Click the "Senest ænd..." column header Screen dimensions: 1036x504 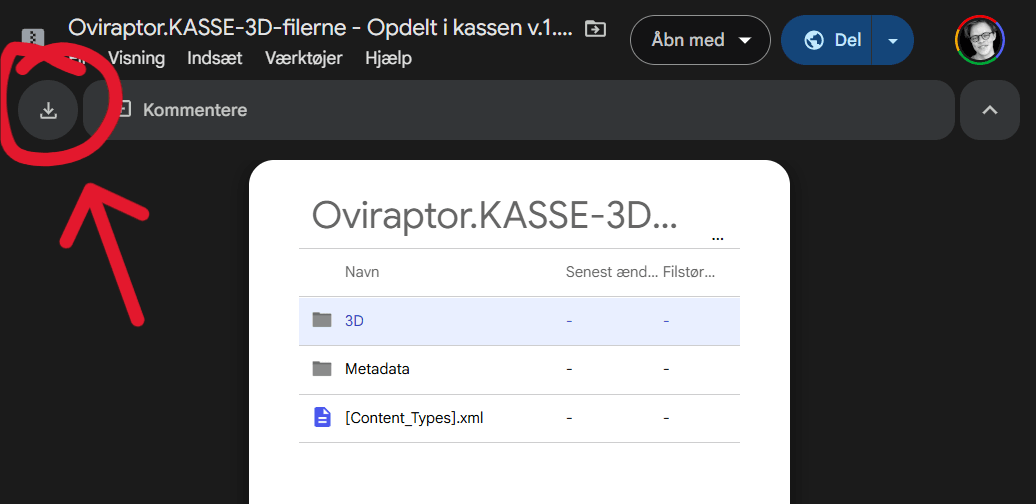tap(612, 272)
